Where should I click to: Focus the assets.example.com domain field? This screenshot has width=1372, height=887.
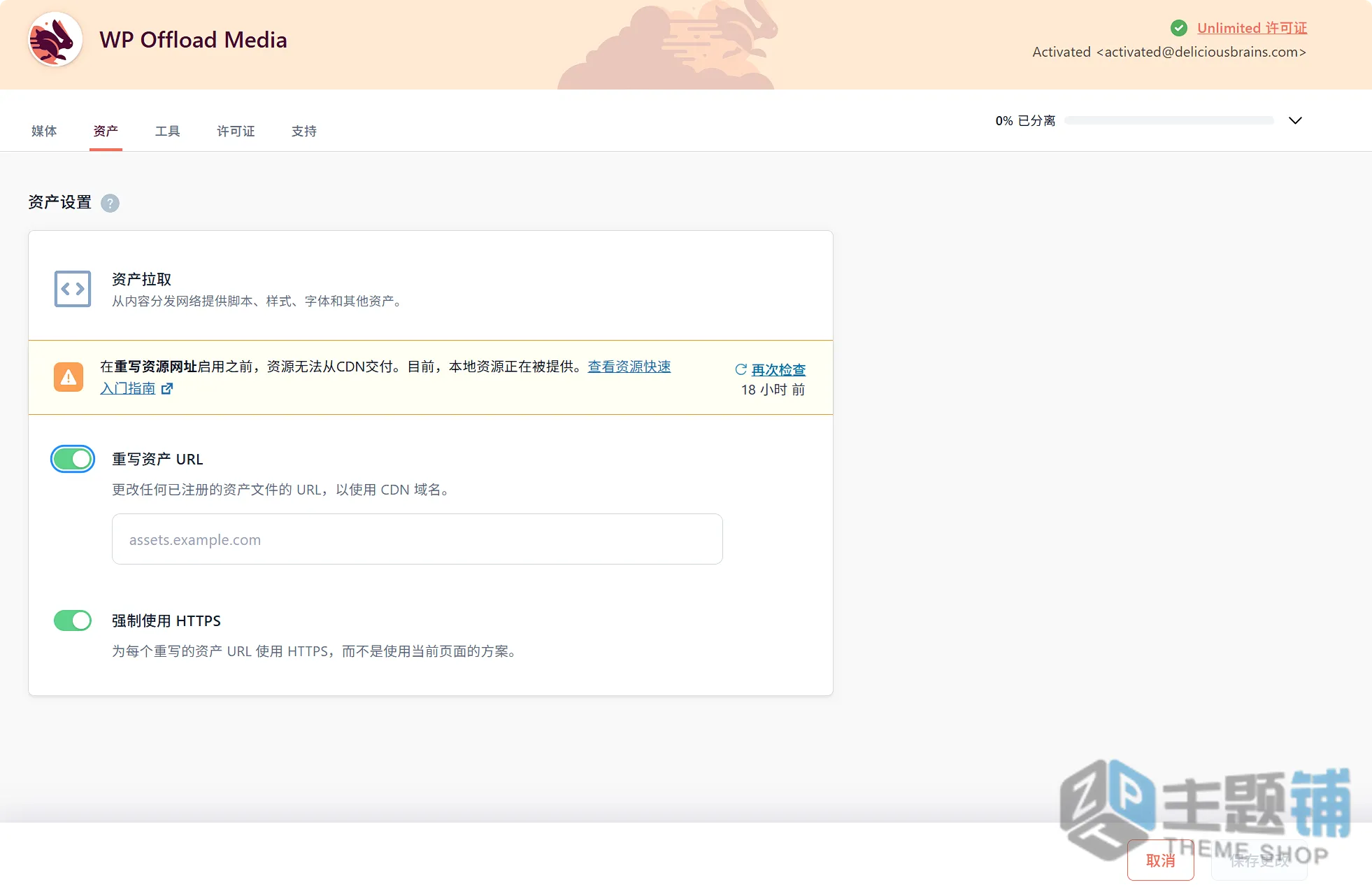tap(417, 539)
